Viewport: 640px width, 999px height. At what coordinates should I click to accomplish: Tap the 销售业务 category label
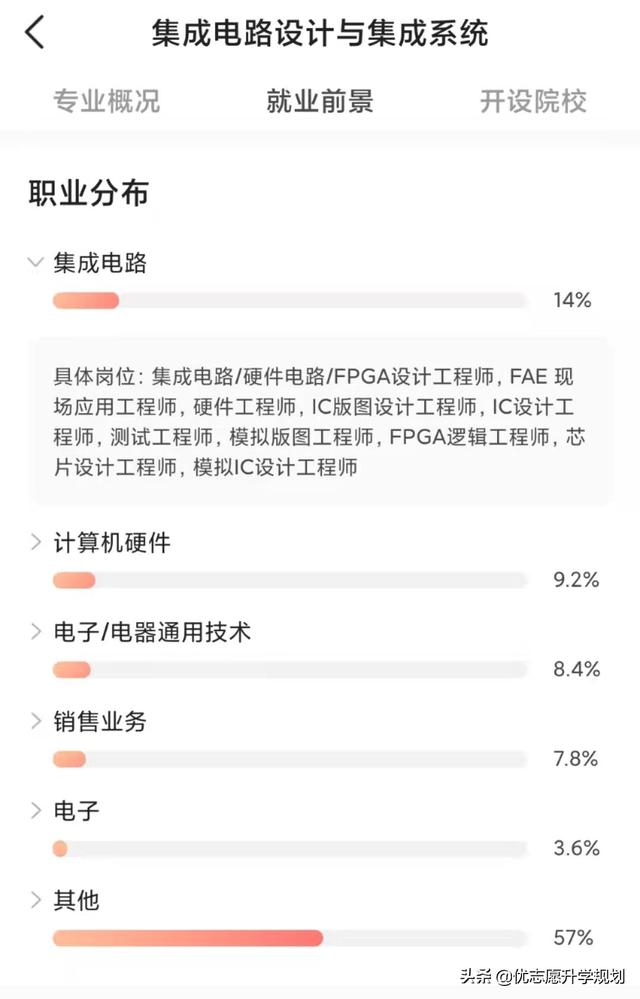pos(100,721)
